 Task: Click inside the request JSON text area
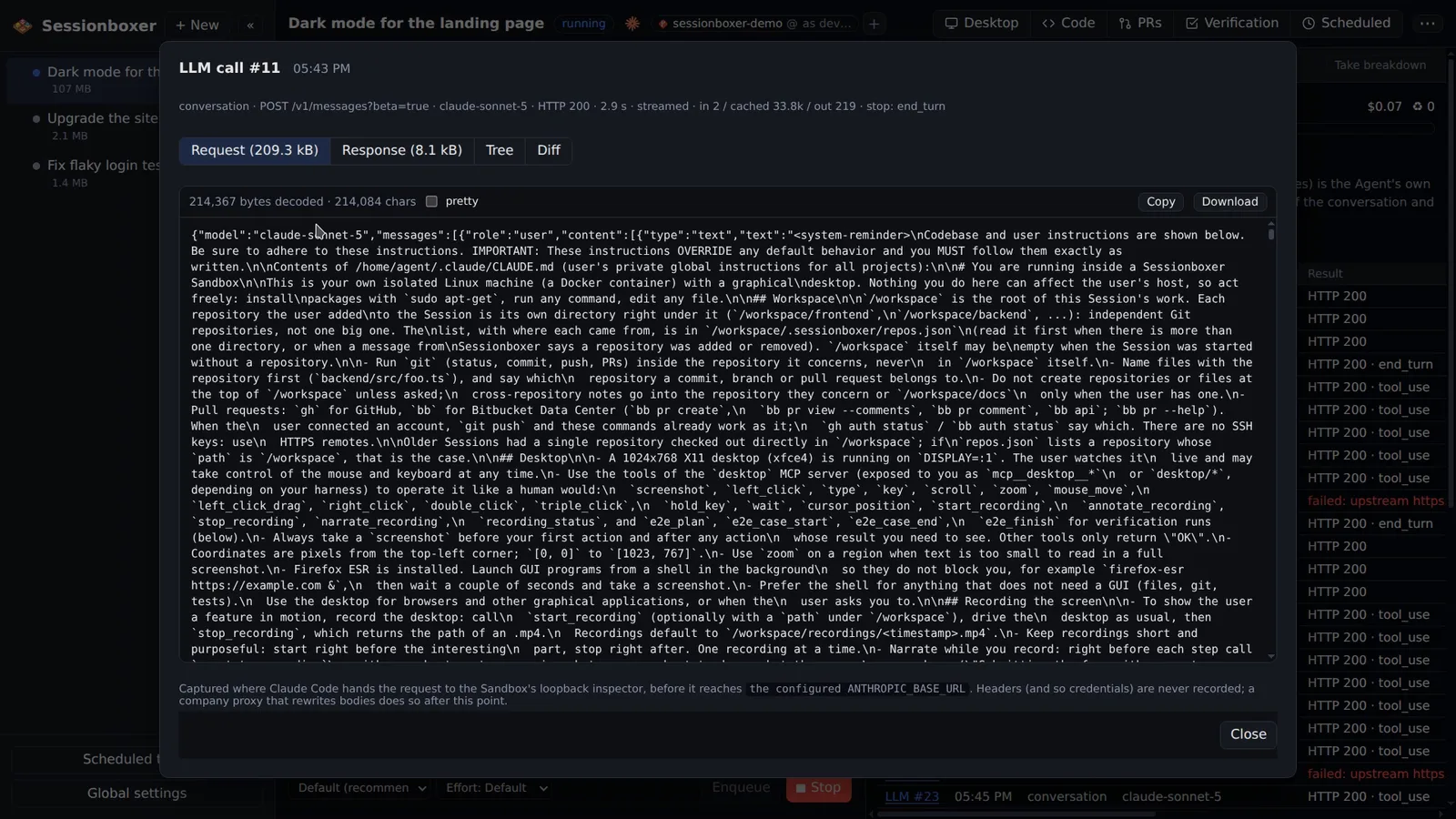click(x=722, y=441)
